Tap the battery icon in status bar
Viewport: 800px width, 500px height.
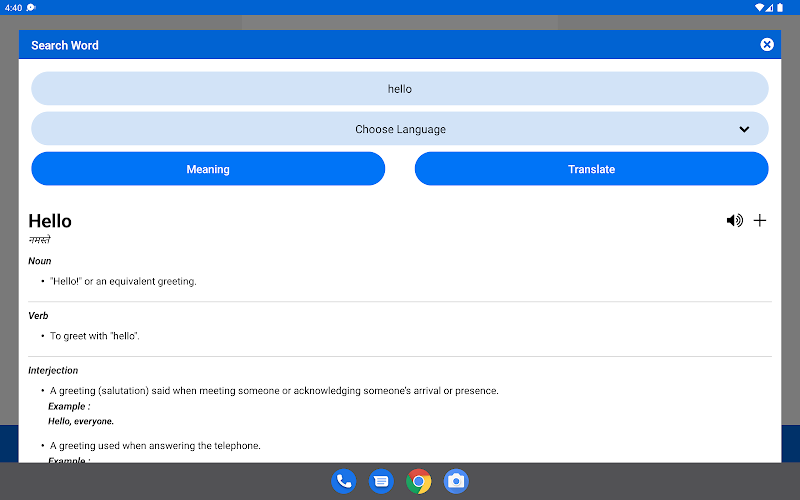coord(785,7)
